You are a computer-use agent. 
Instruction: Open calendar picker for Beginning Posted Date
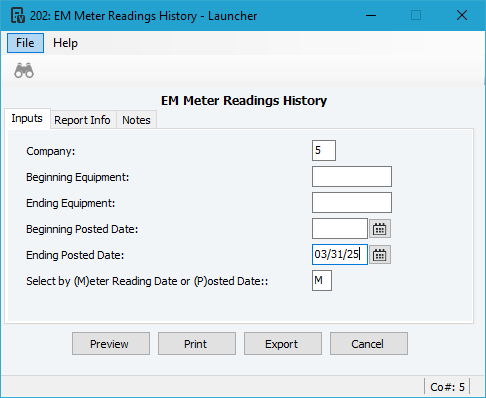pos(380,229)
